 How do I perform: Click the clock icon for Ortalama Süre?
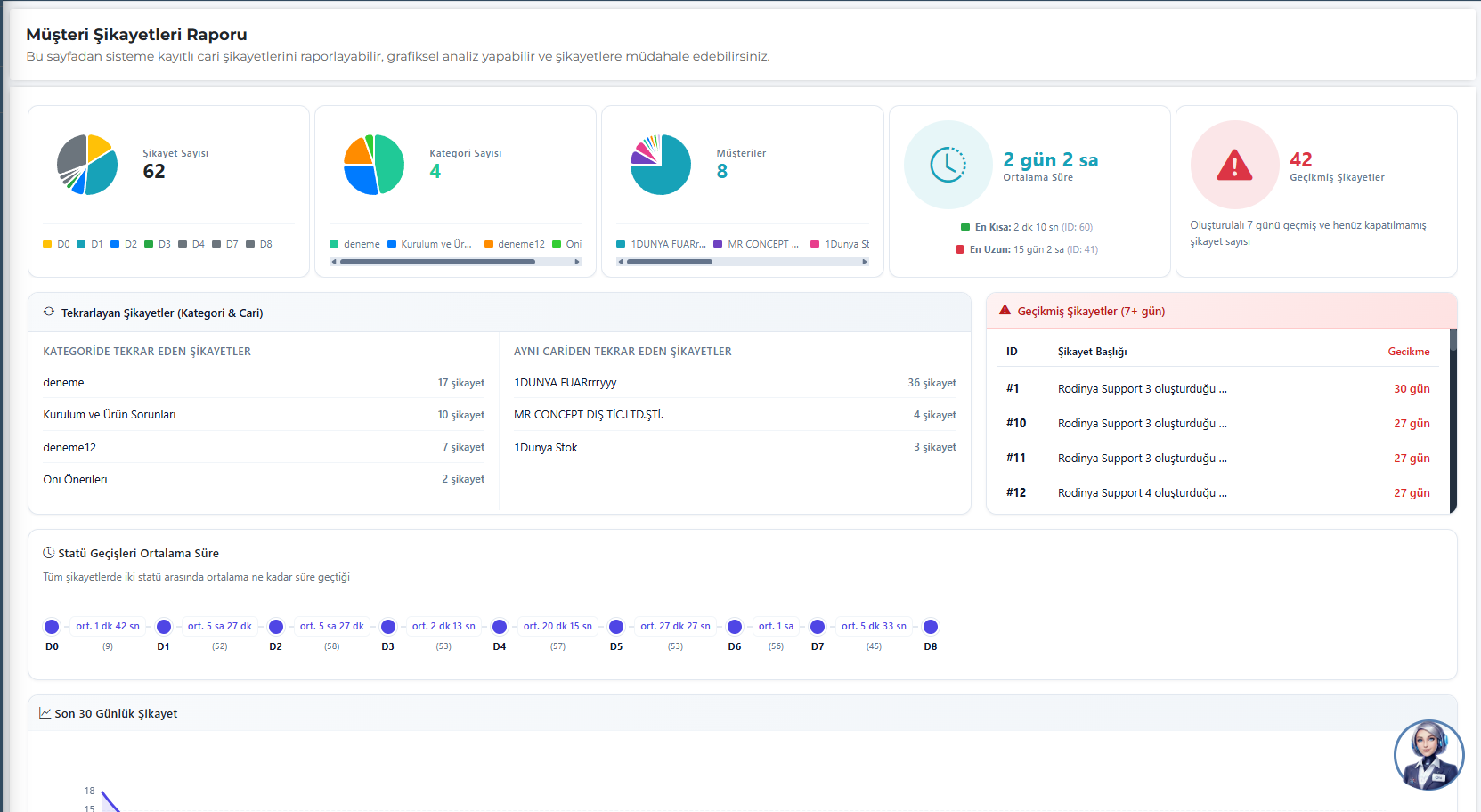point(948,165)
